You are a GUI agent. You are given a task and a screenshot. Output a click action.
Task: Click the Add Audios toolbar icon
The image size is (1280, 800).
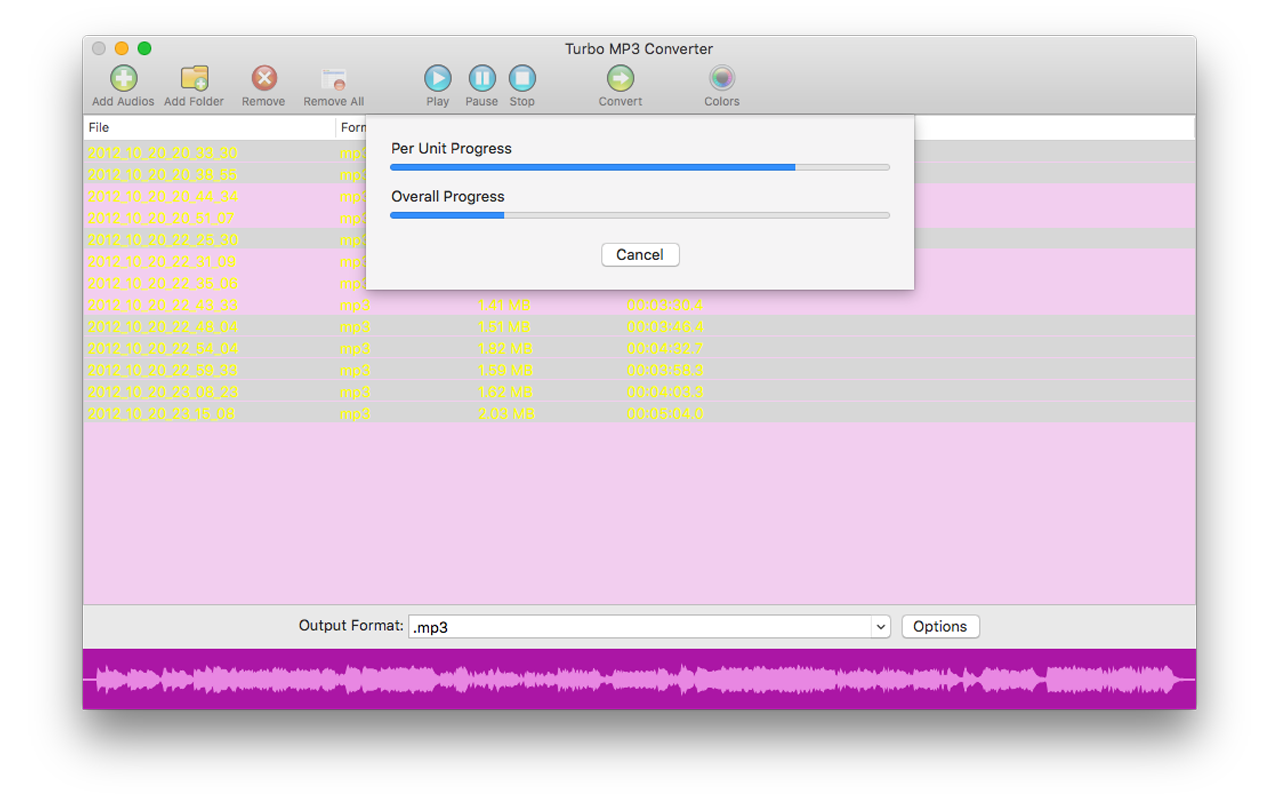[x=123, y=78]
